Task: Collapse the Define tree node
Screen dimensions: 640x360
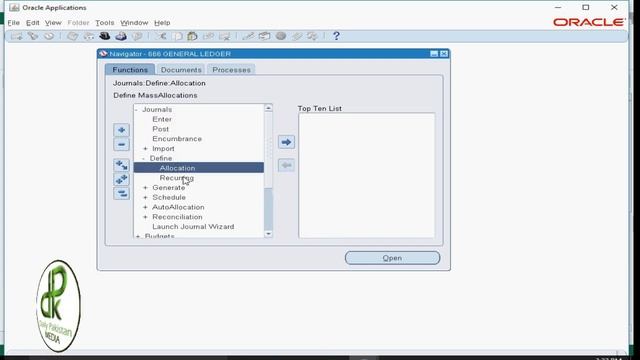Action: (x=143, y=158)
